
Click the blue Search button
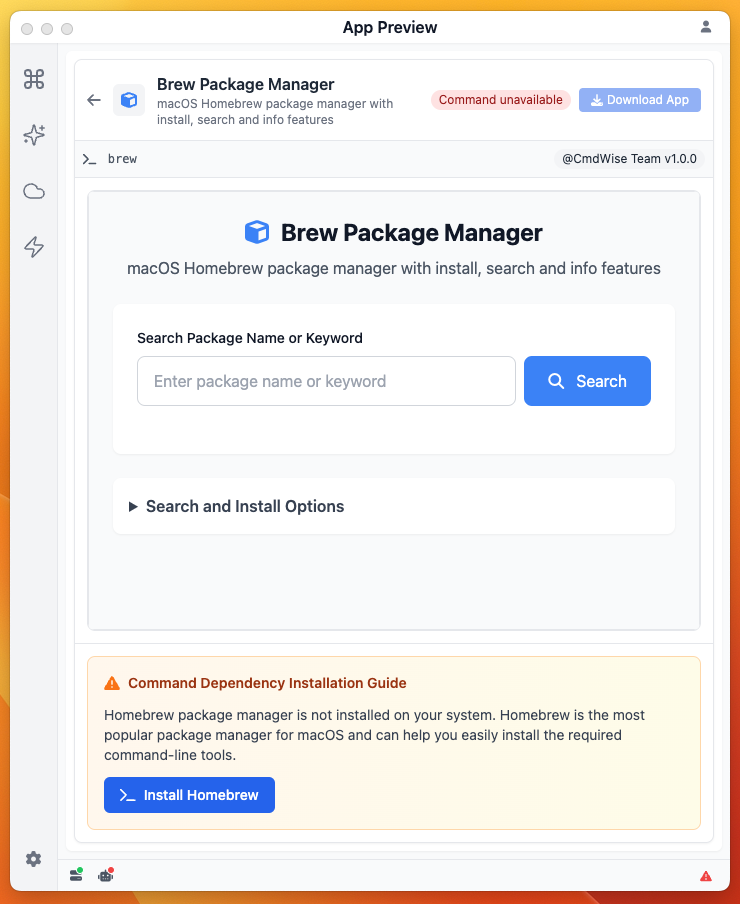point(587,381)
